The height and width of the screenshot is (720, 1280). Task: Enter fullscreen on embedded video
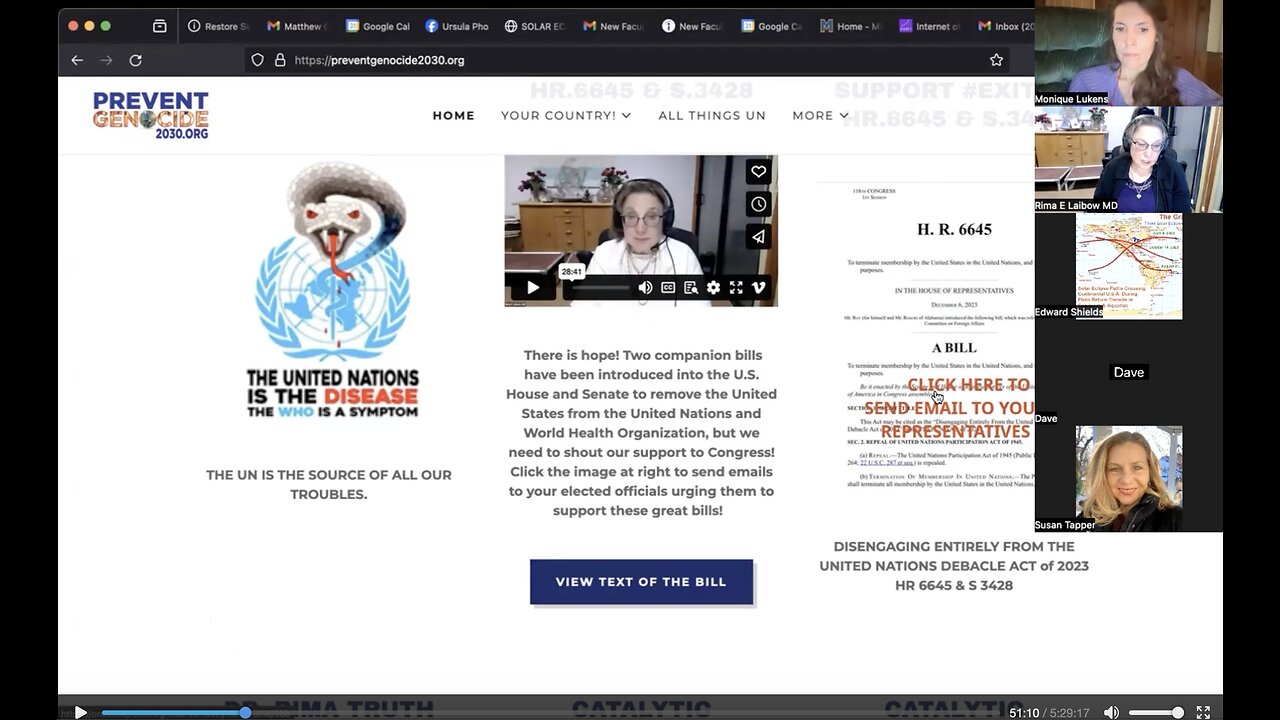736,288
